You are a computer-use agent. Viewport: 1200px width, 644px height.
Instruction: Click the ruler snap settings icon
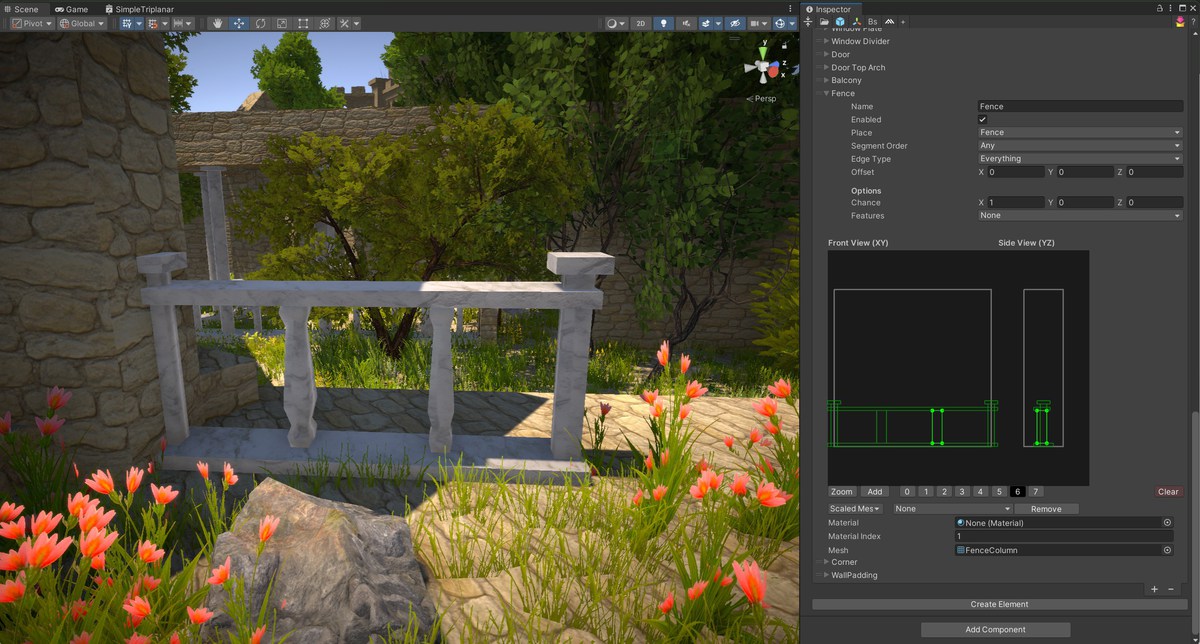tap(178, 23)
